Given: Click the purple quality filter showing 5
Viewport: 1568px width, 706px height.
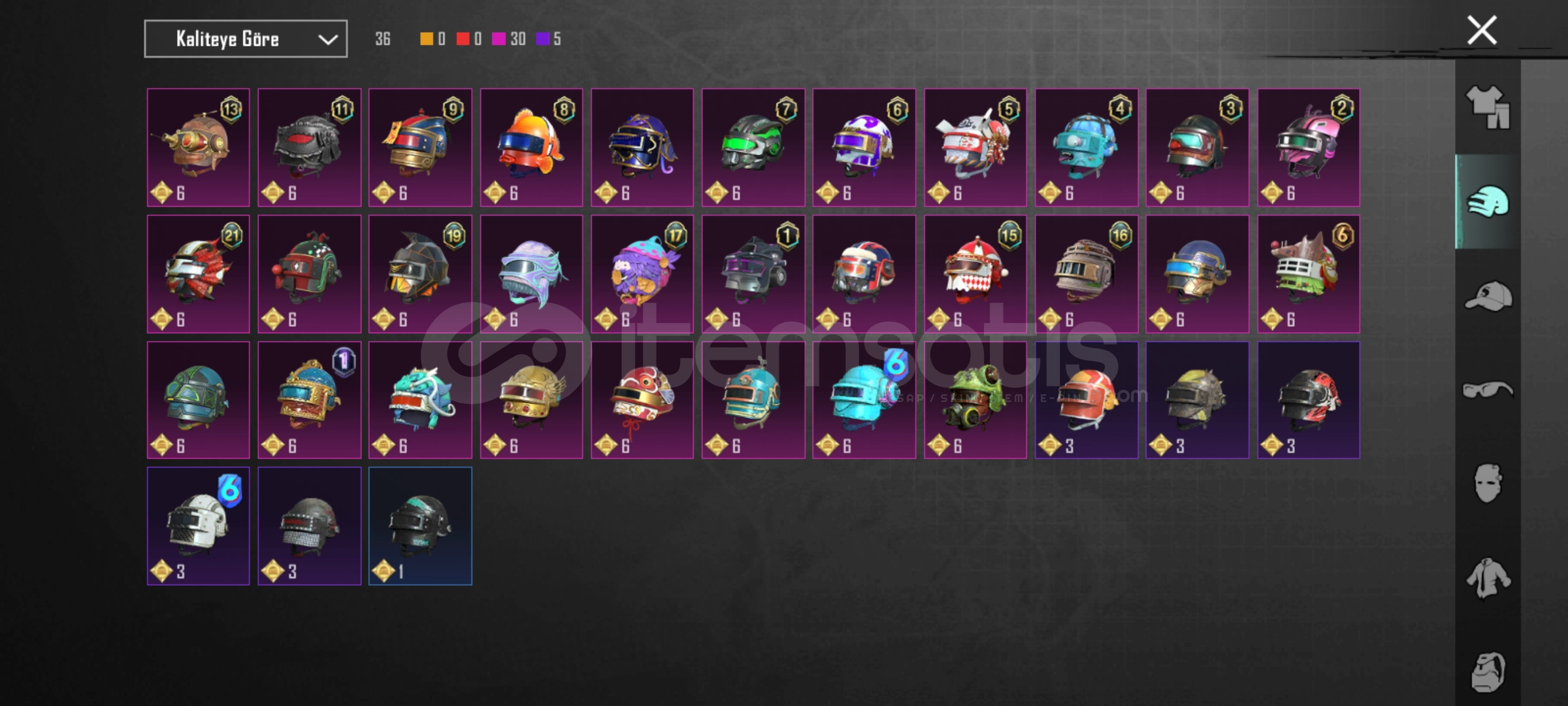Looking at the screenshot, I should 548,39.
